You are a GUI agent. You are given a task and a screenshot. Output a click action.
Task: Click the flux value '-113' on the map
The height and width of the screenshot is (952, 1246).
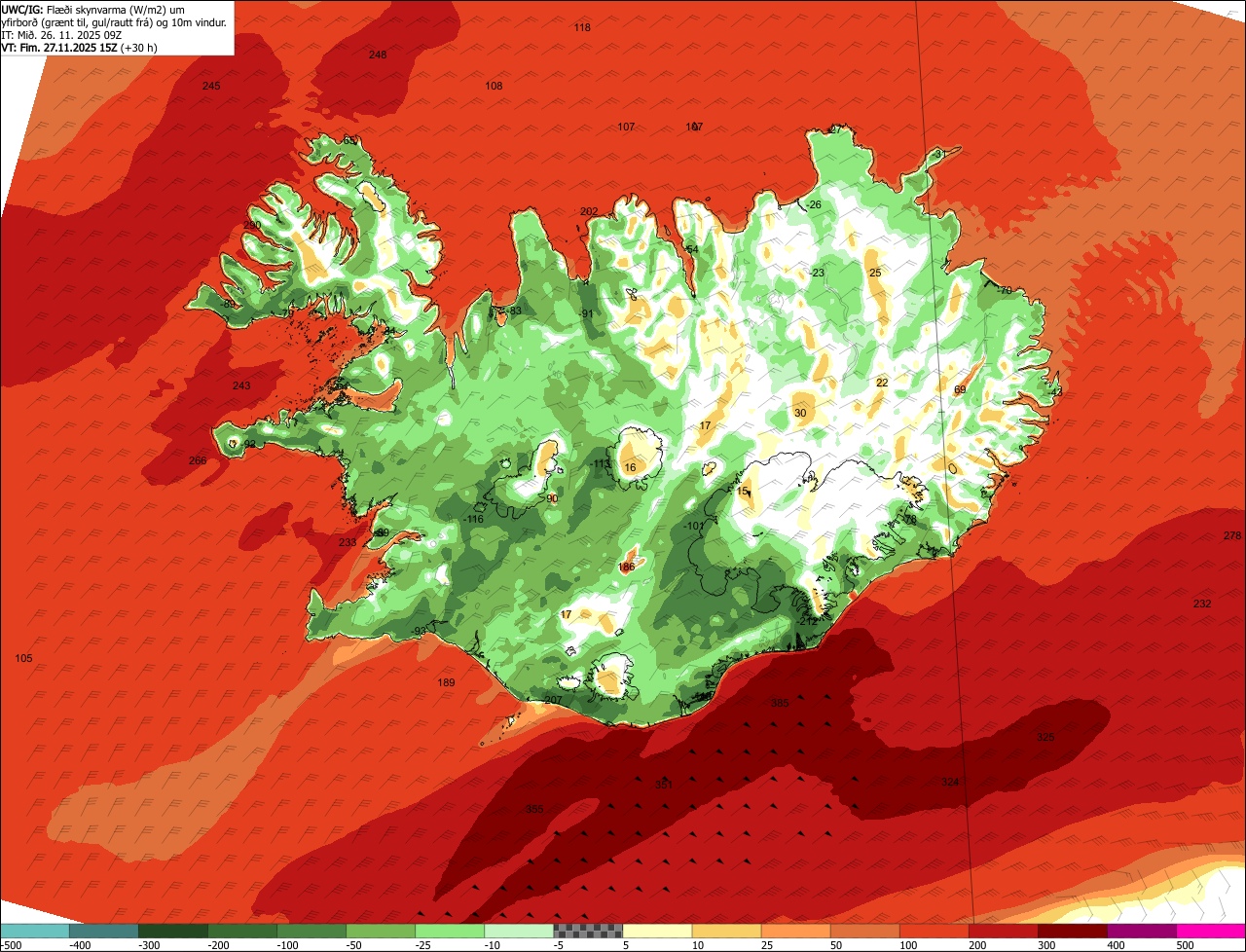point(601,463)
